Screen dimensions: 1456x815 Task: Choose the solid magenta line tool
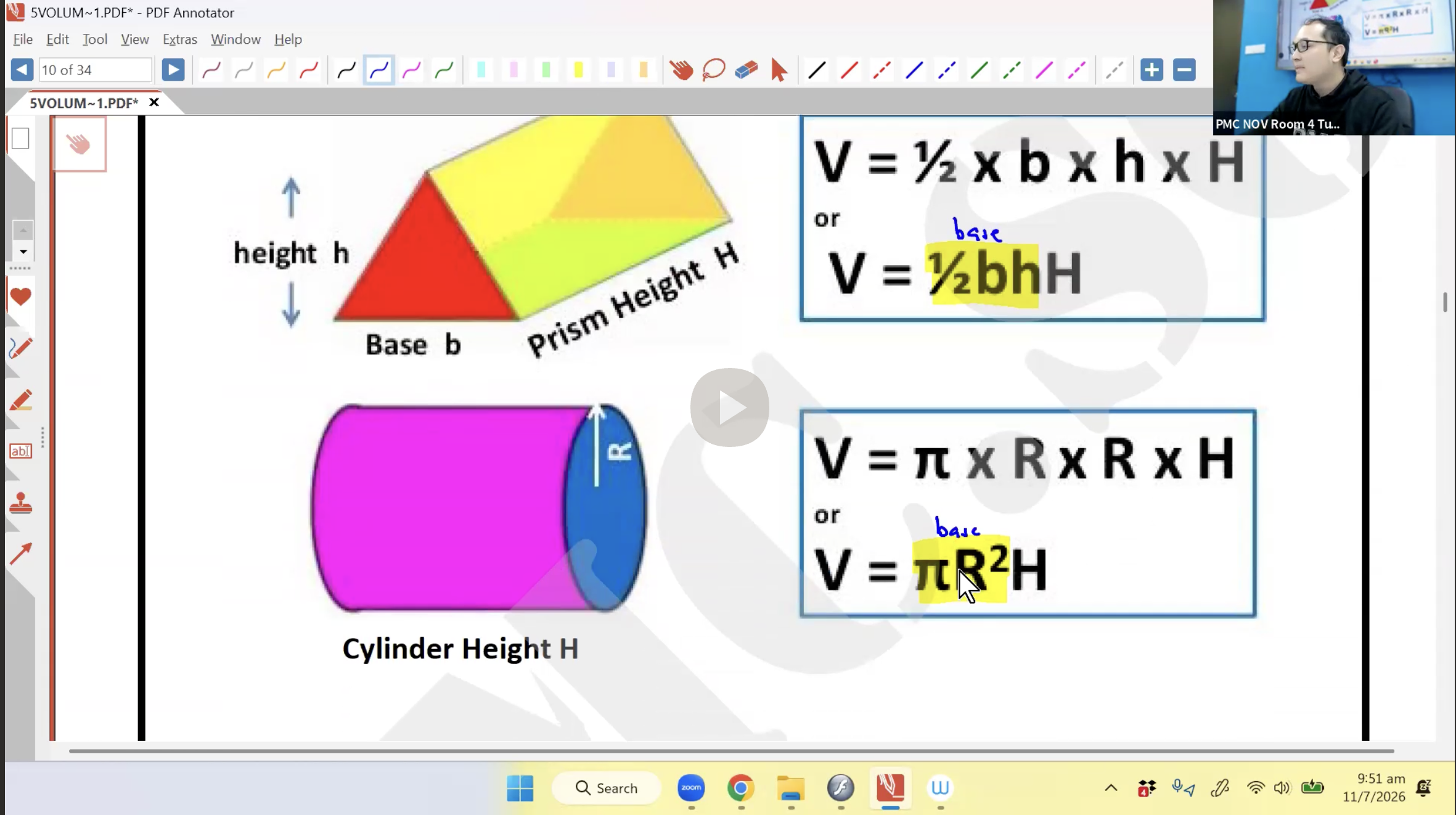[x=1044, y=70]
